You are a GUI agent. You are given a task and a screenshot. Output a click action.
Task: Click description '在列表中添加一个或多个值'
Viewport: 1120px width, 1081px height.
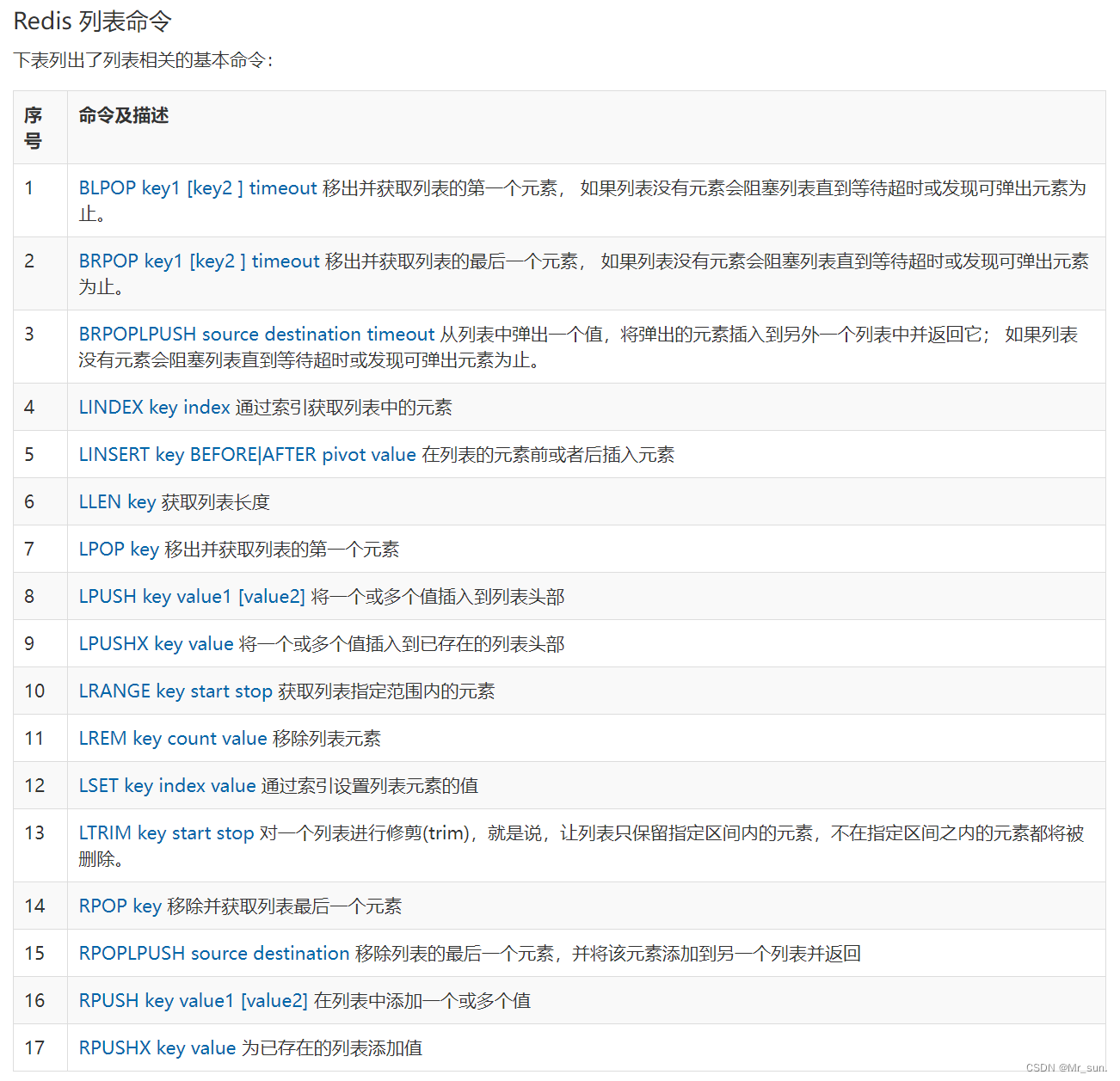(x=422, y=1001)
